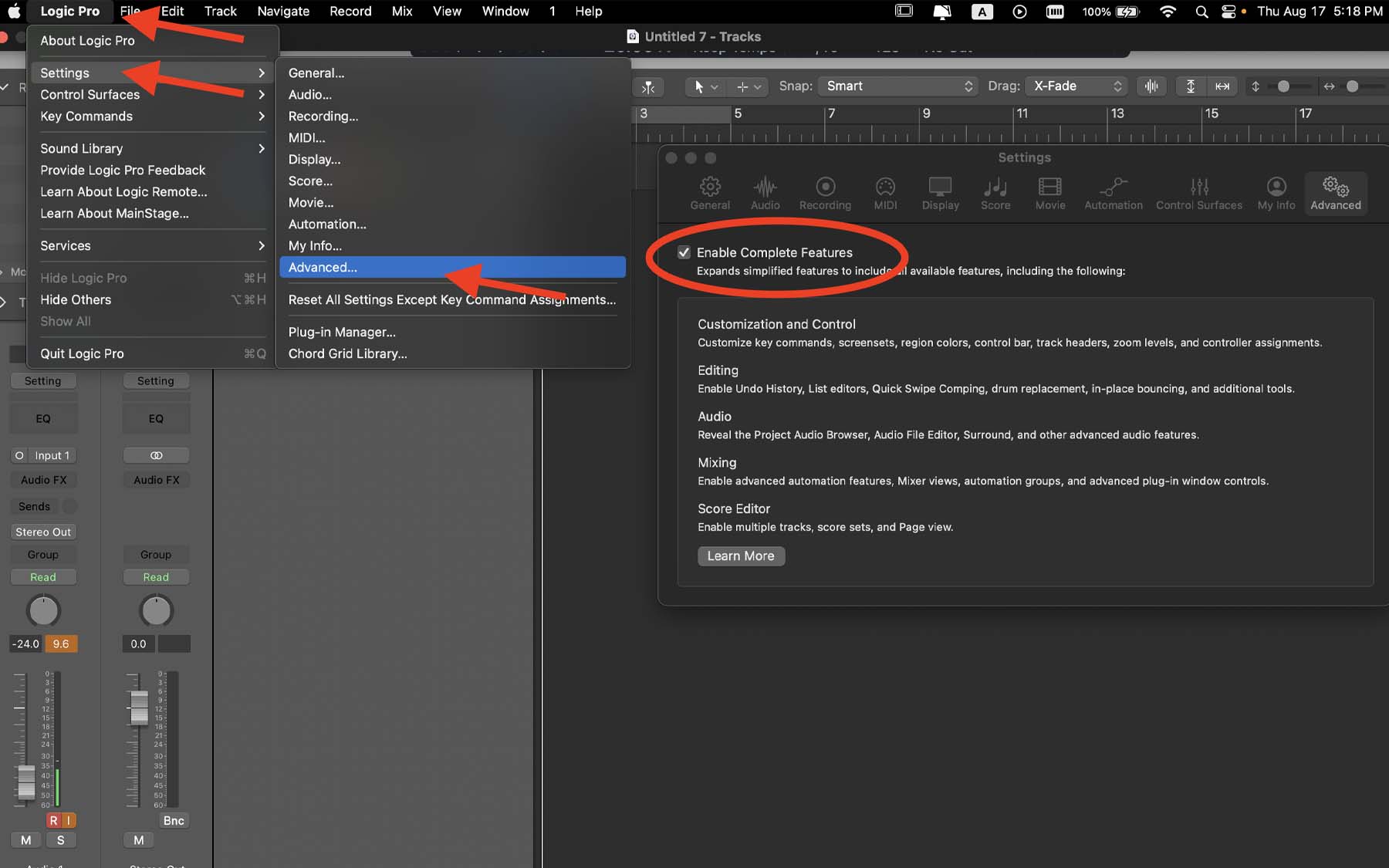Image resolution: width=1389 pixels, height=868 pixels.
Task: Click the Audio 1 pan knob
Action: point(43,610)
